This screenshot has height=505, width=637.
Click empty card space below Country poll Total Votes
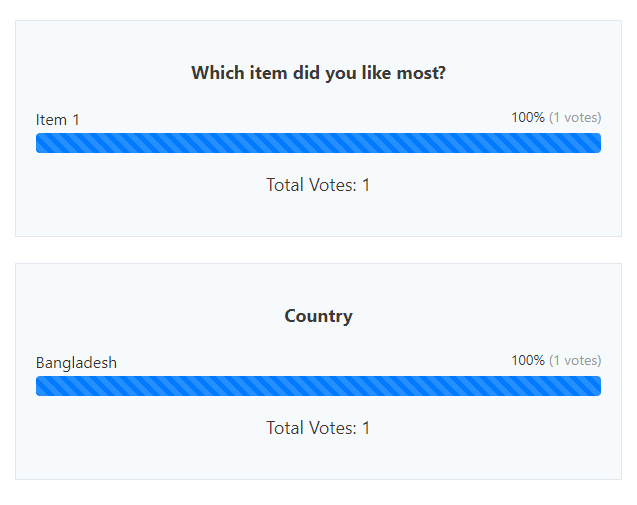pyautogui.click(x=318, y=459)
